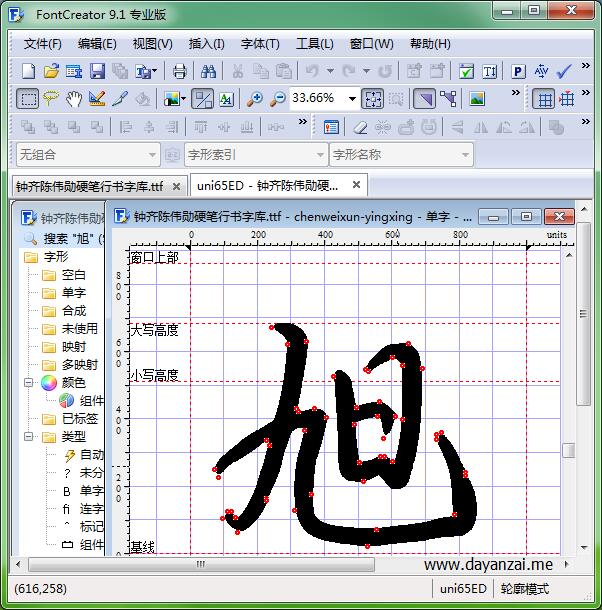
Task: Switch to the uni65ED tab
Action: [x=267, y=186]
